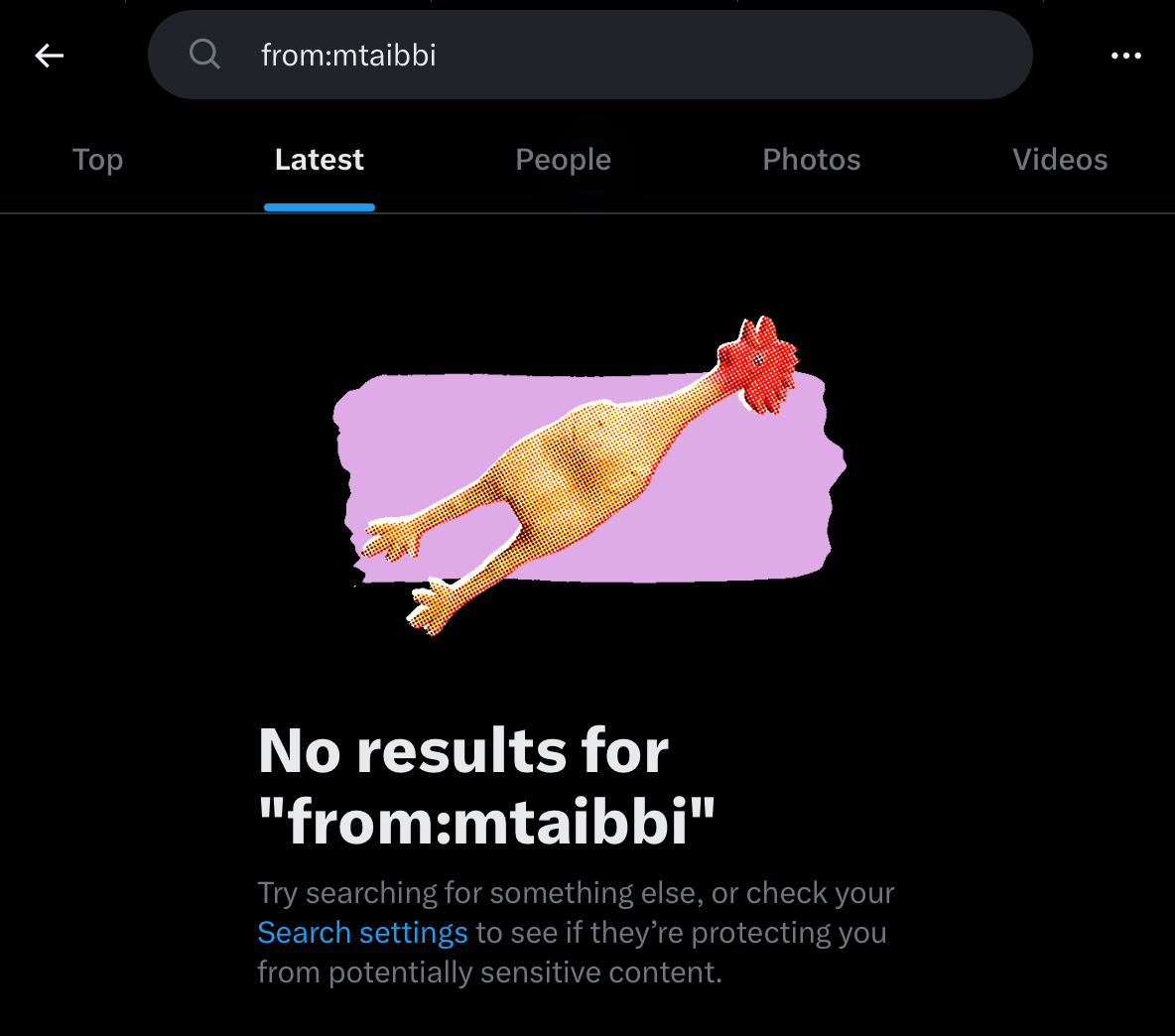Click the "No results for" heading
The width and height of the screenshot is (1175, 1036).
coord(462,750)
